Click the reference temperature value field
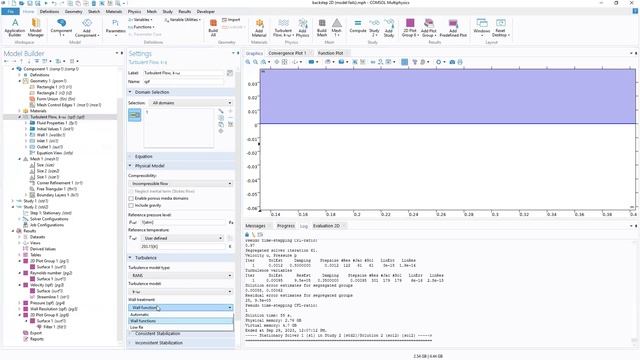640x360 pixels. click(182, 247)
